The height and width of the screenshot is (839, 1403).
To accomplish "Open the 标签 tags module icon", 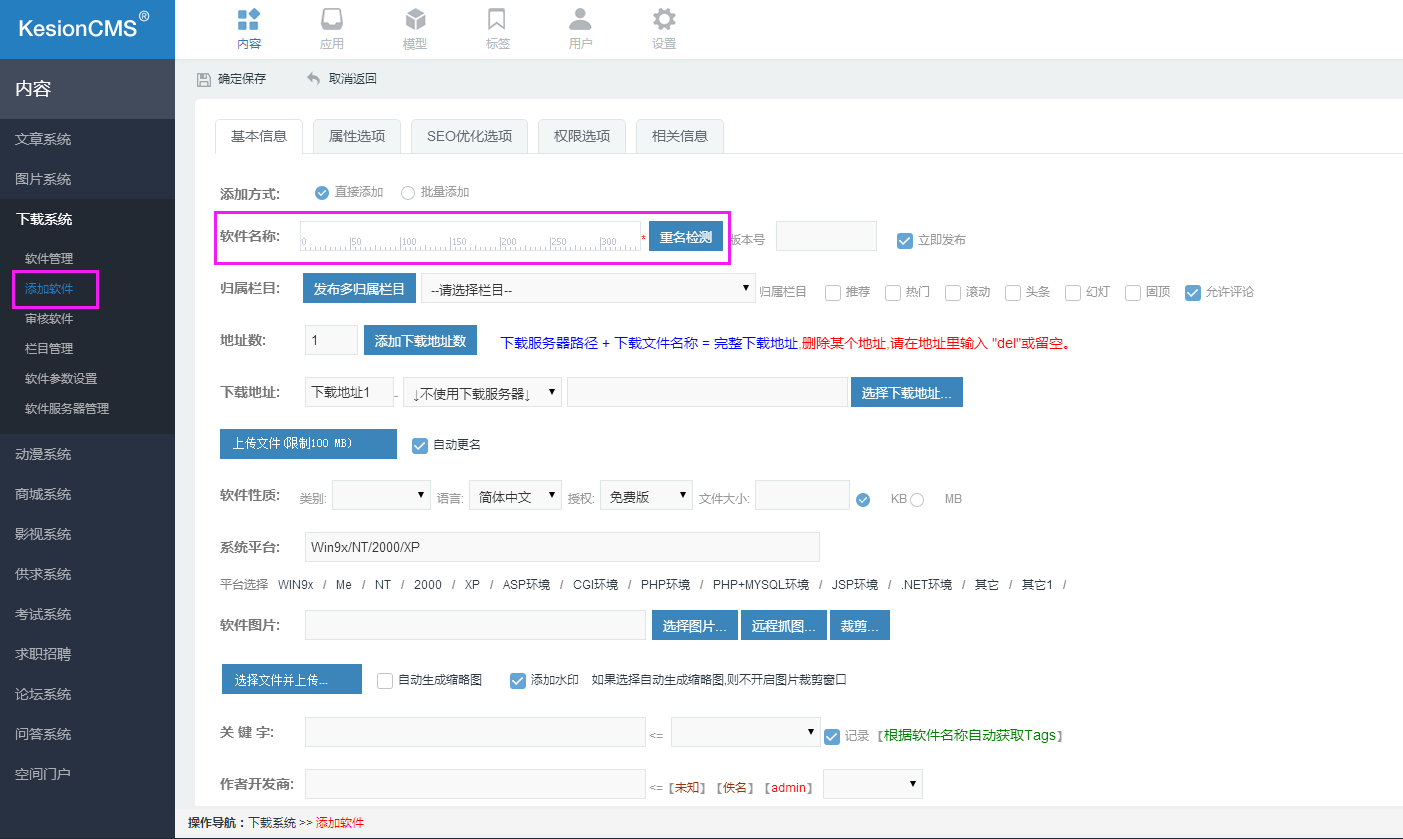I will tap(497, 28).
